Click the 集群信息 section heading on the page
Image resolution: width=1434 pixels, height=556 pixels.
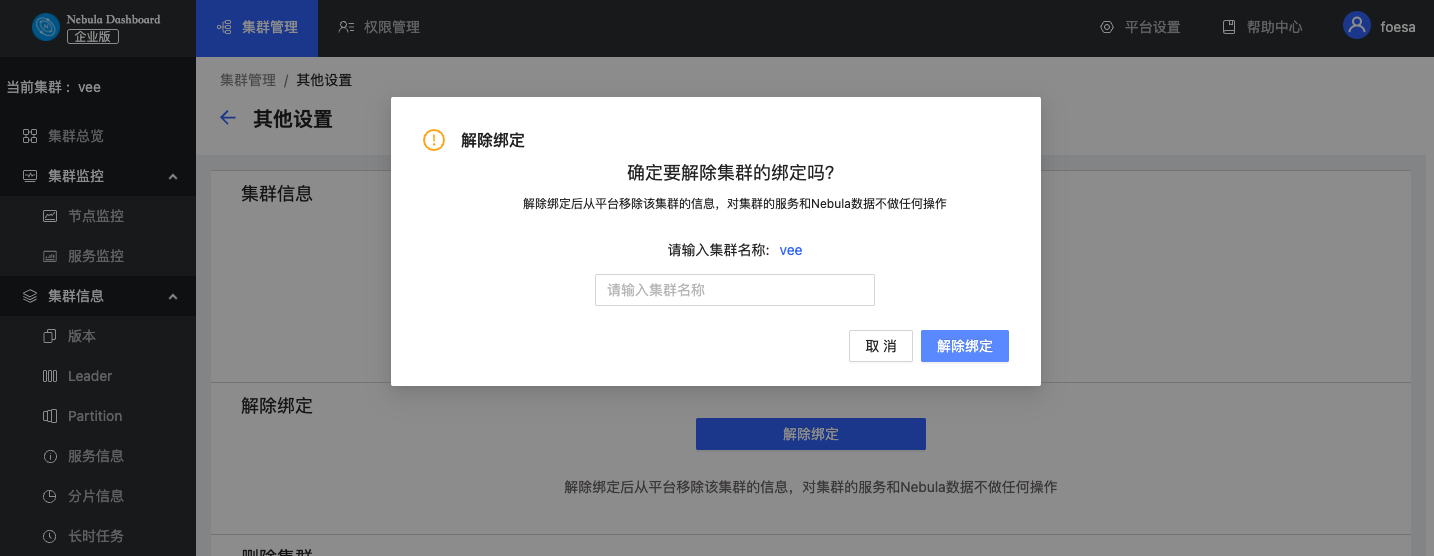(277, 194)
